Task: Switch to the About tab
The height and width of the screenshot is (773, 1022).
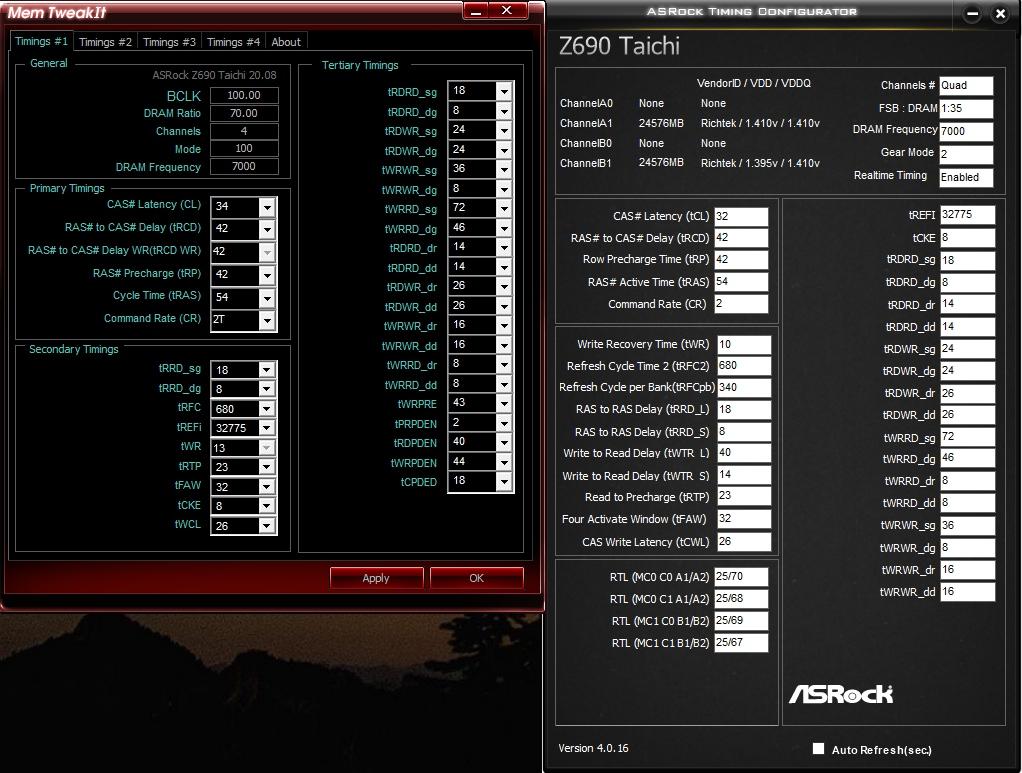Action: click(286, 42)
